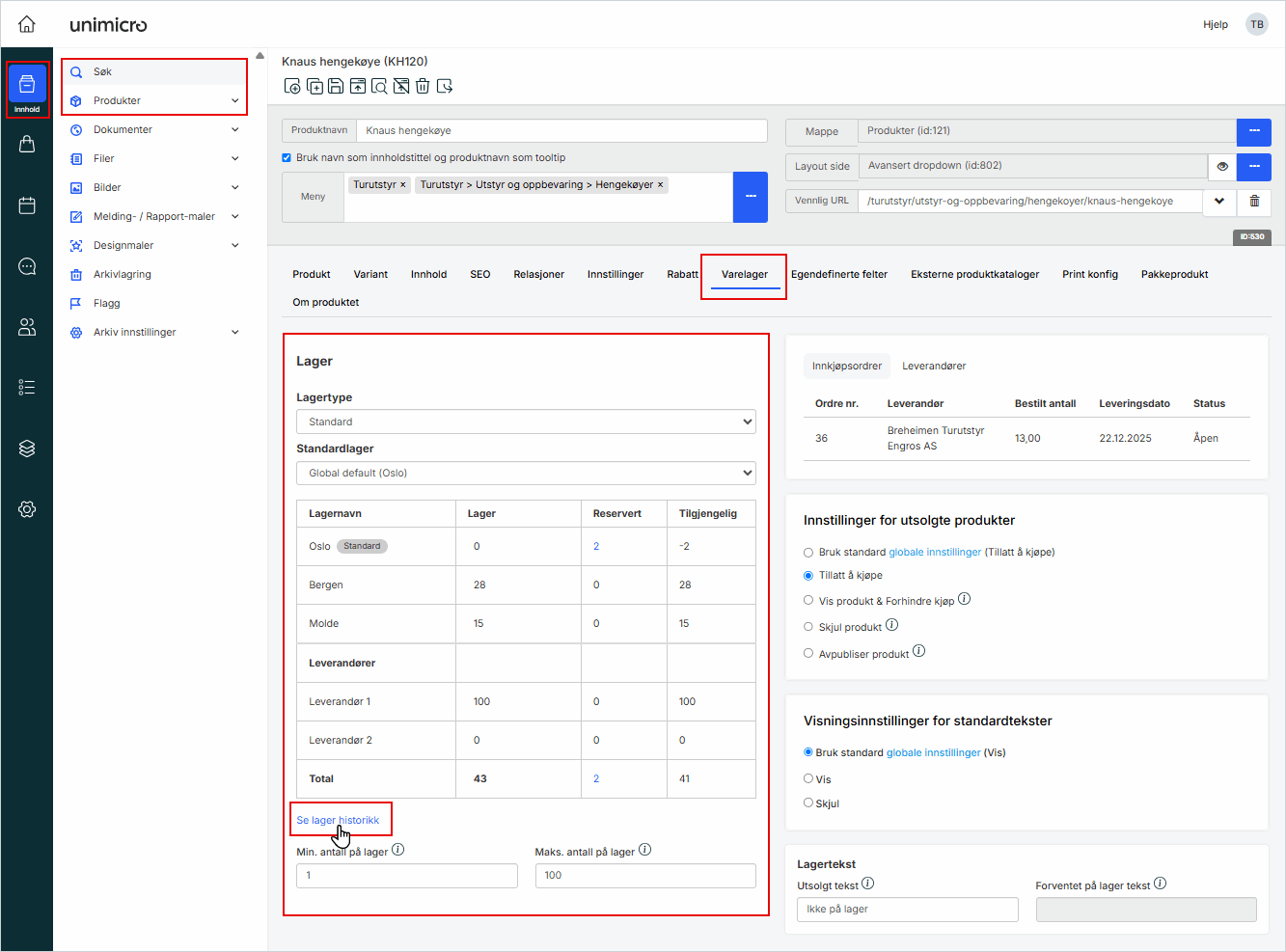This screenshot has width=1286, height=952.
Task: Click 'Se lager historikk' link
Action: pos(338,820)
